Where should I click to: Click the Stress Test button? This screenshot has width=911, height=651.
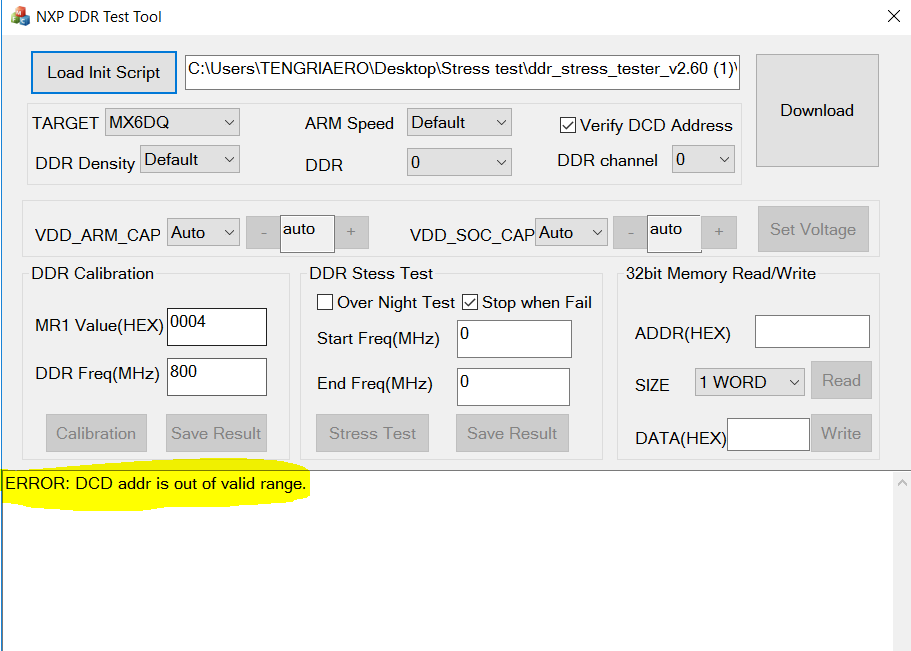tap(372, 433)
